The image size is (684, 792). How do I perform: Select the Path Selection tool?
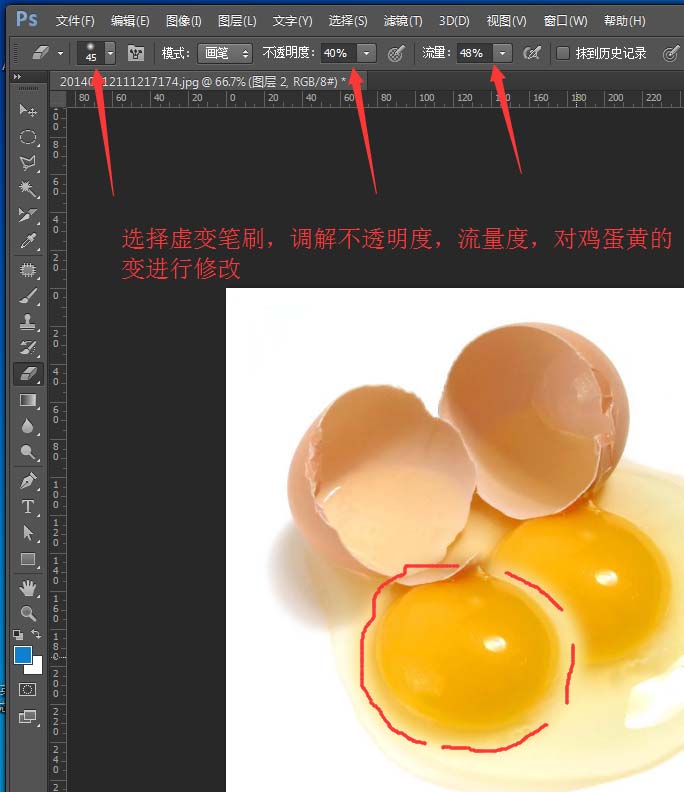[28, 533]
